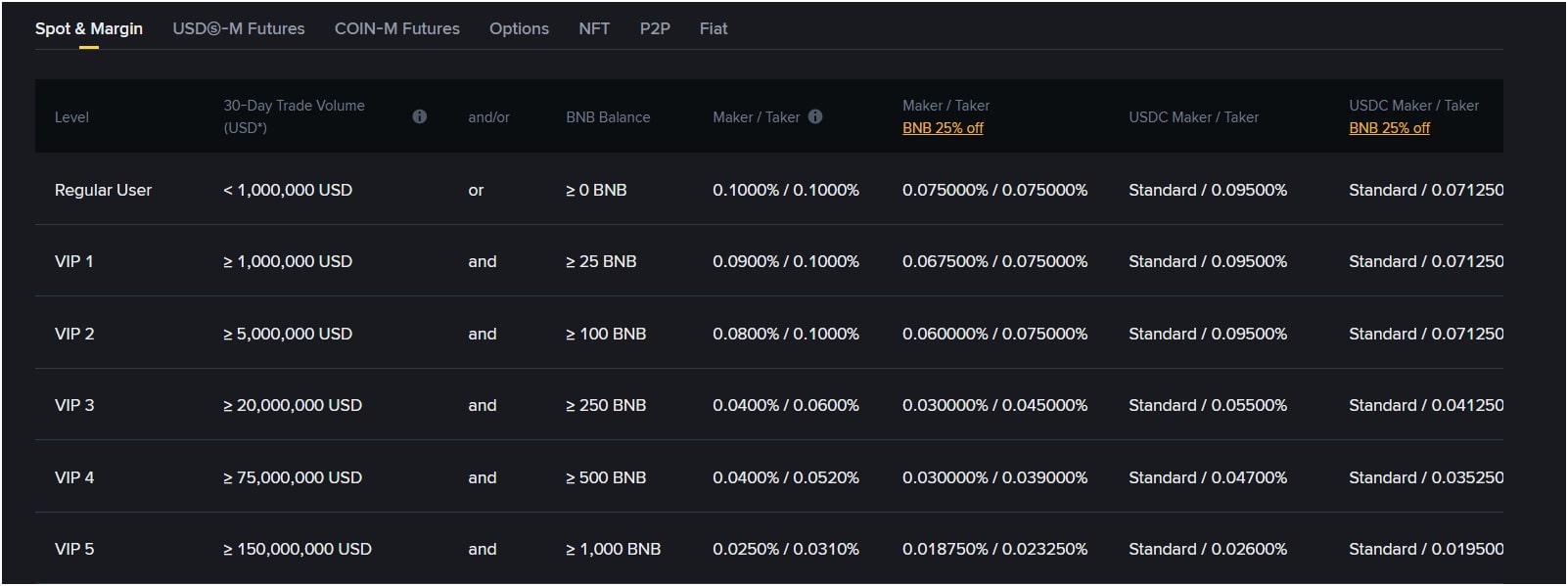Click the VIP 1 level cell
This screenshot has width=1568, height=586.
click(74, 261)
